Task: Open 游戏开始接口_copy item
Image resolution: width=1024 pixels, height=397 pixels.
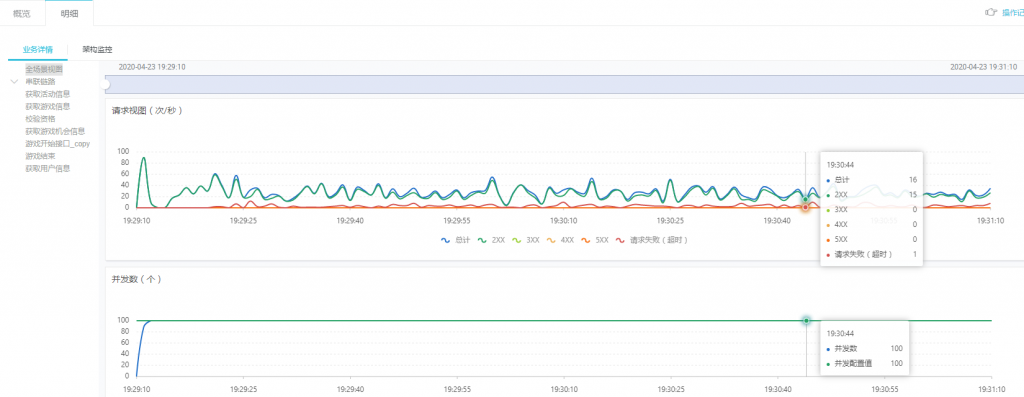Action: click(57, 144)
